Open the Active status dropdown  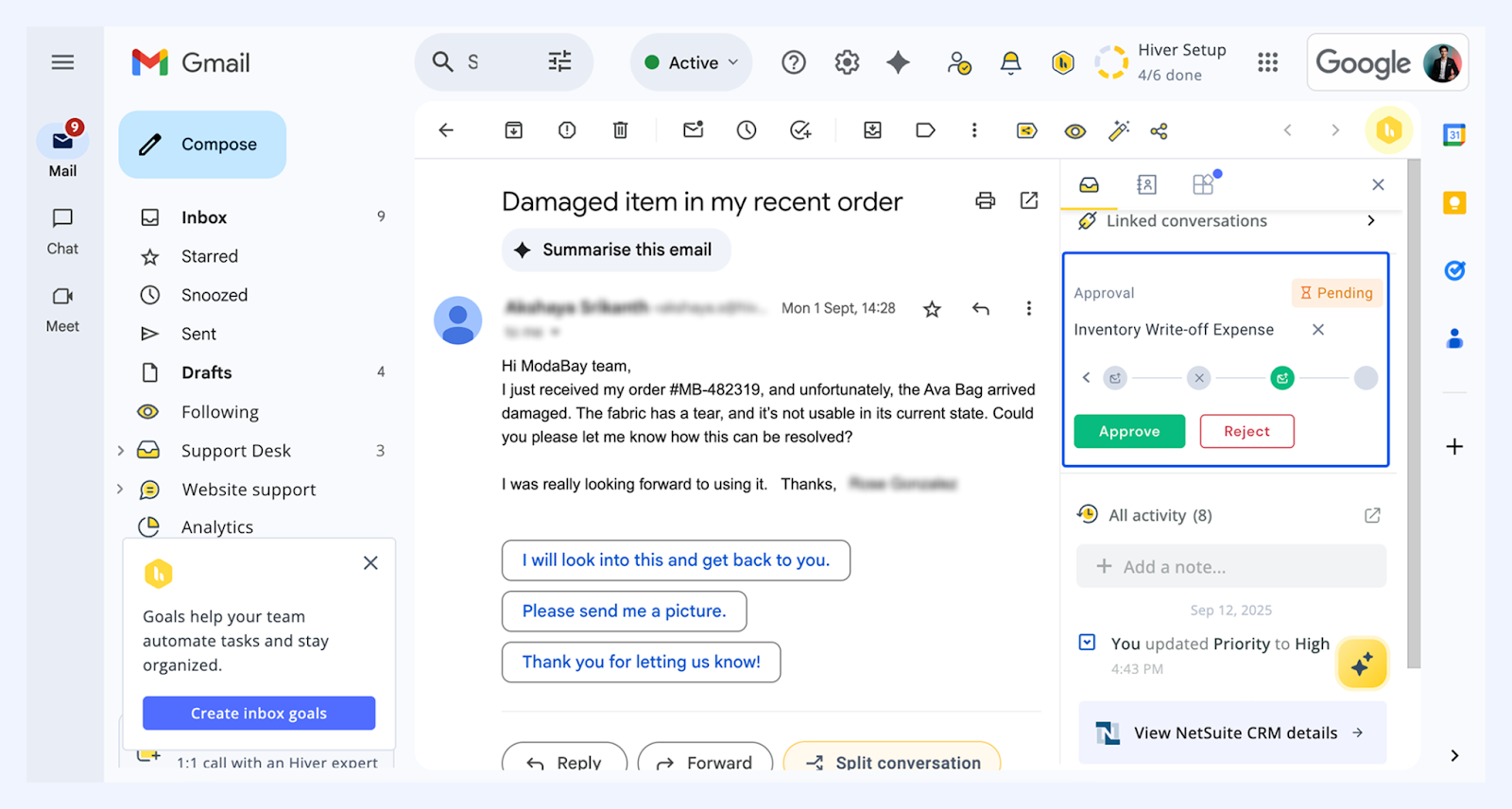692,62
